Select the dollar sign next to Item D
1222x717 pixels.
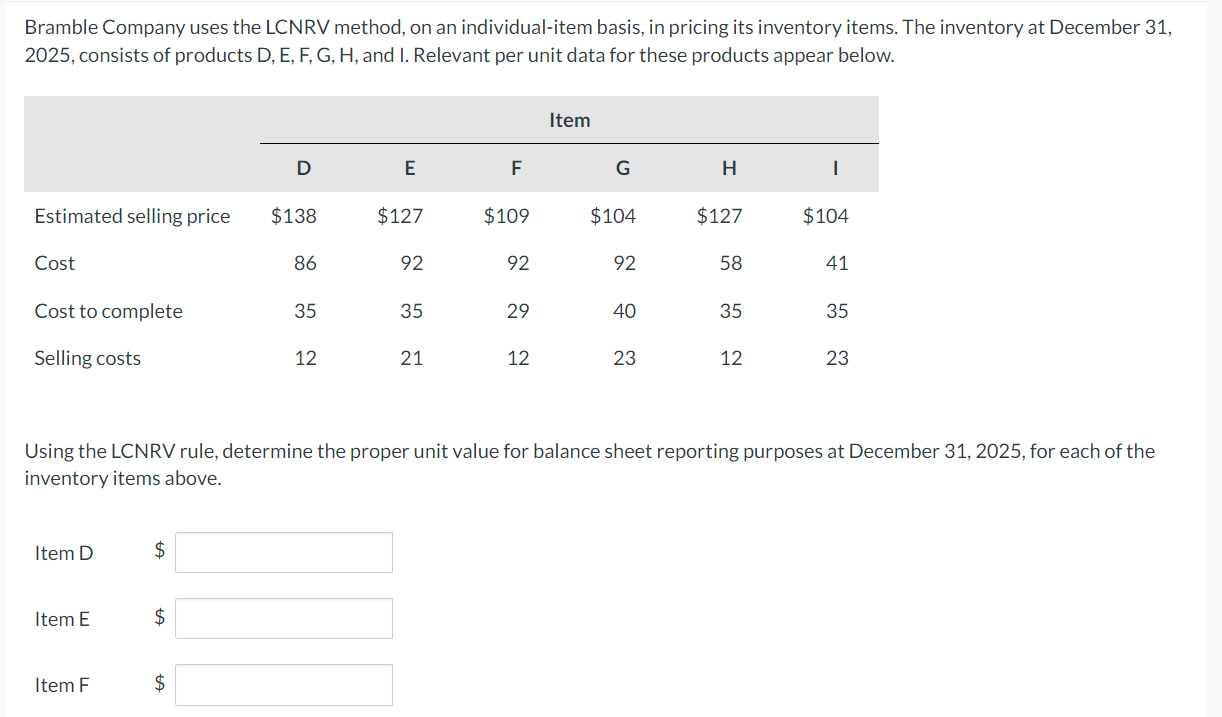click(x=158, y=551)
